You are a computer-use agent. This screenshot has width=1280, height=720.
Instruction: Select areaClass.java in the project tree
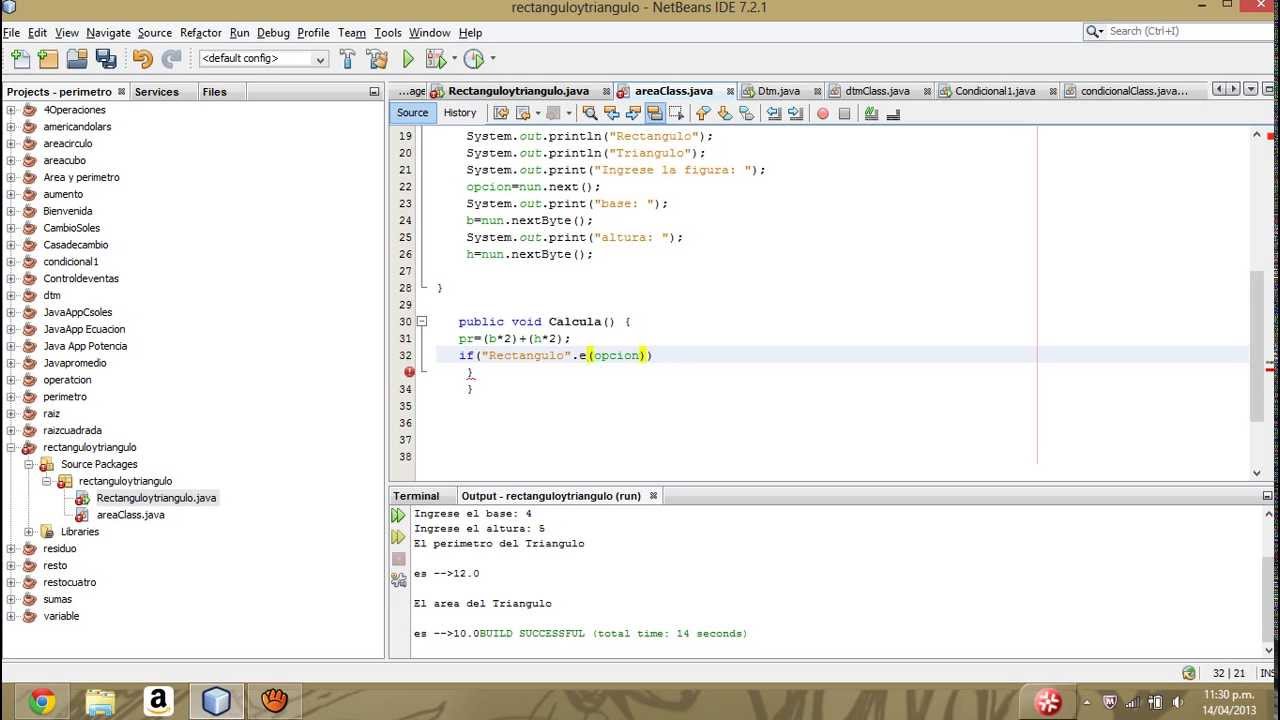tap(130, 515)
